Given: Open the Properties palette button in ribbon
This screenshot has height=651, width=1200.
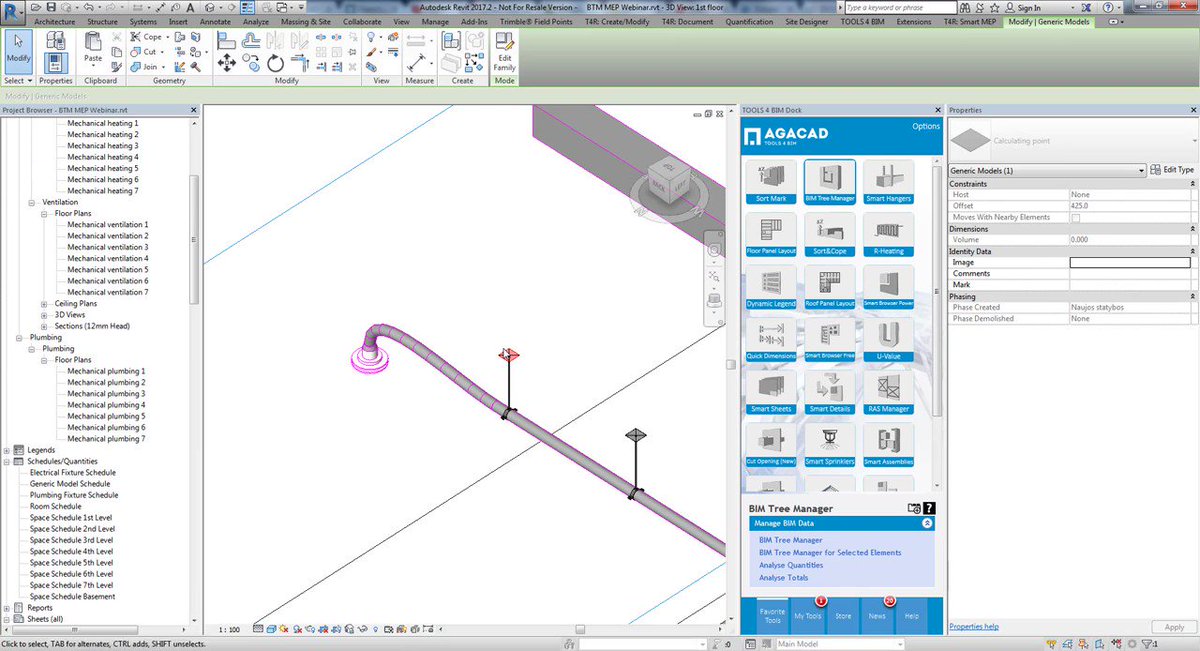Looking at the screenshot, I should [x=56, y=63].
